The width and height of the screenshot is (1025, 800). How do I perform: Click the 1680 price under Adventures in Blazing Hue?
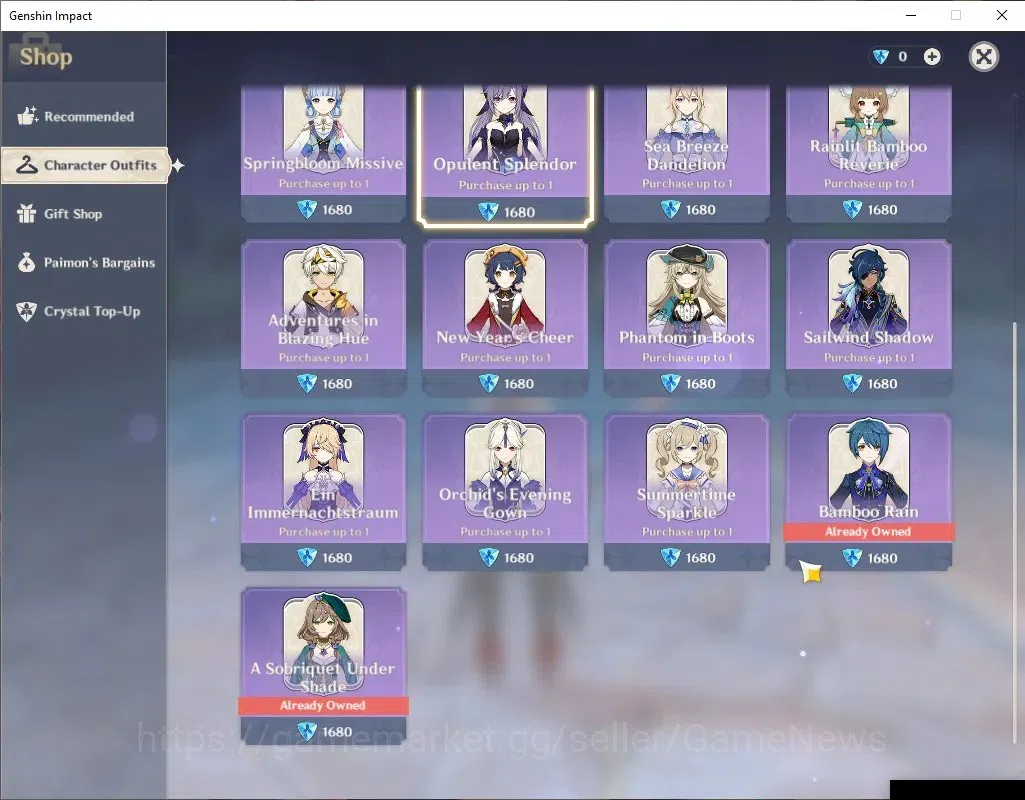point(337,384)
